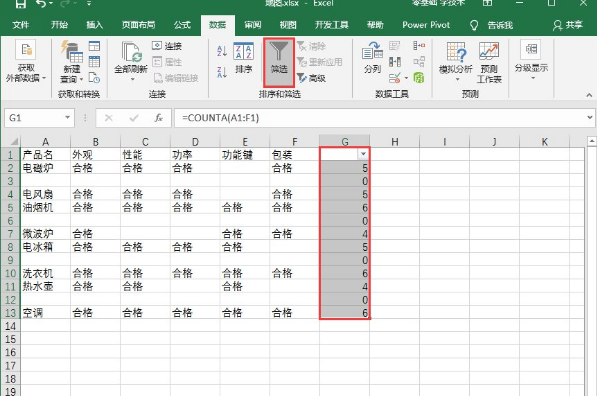The width and height of the screenshot is (597, 396).
Task: Open the custom Sort (排序) dialog
Action: (x=244, y=58)
